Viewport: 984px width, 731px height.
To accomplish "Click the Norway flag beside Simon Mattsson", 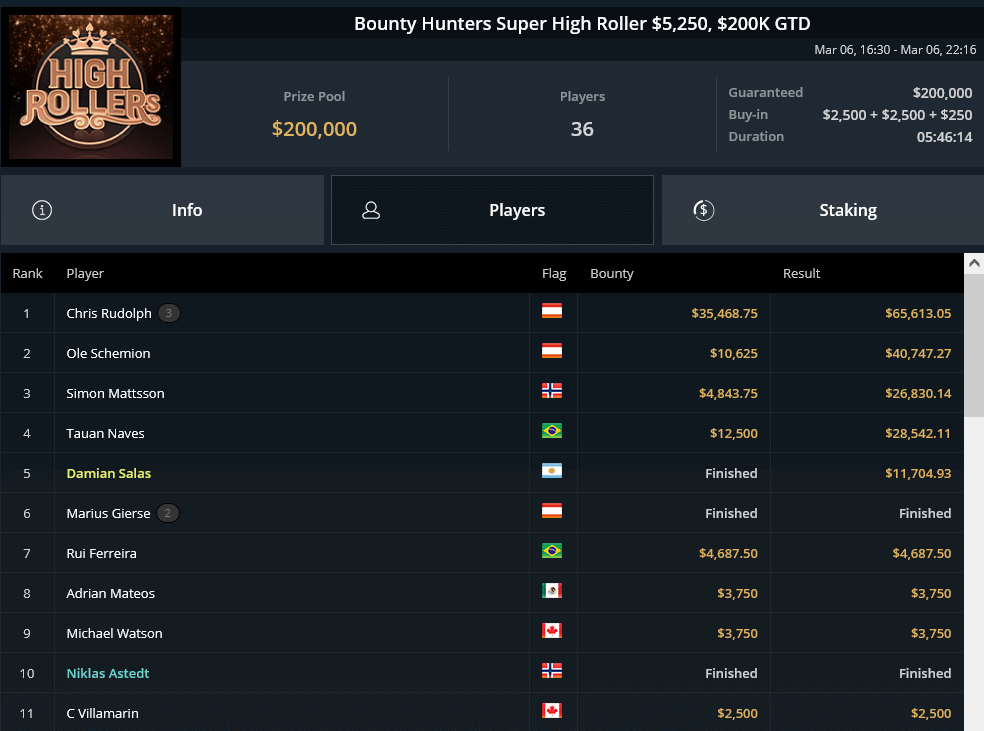I will click(x=551, y=393).
